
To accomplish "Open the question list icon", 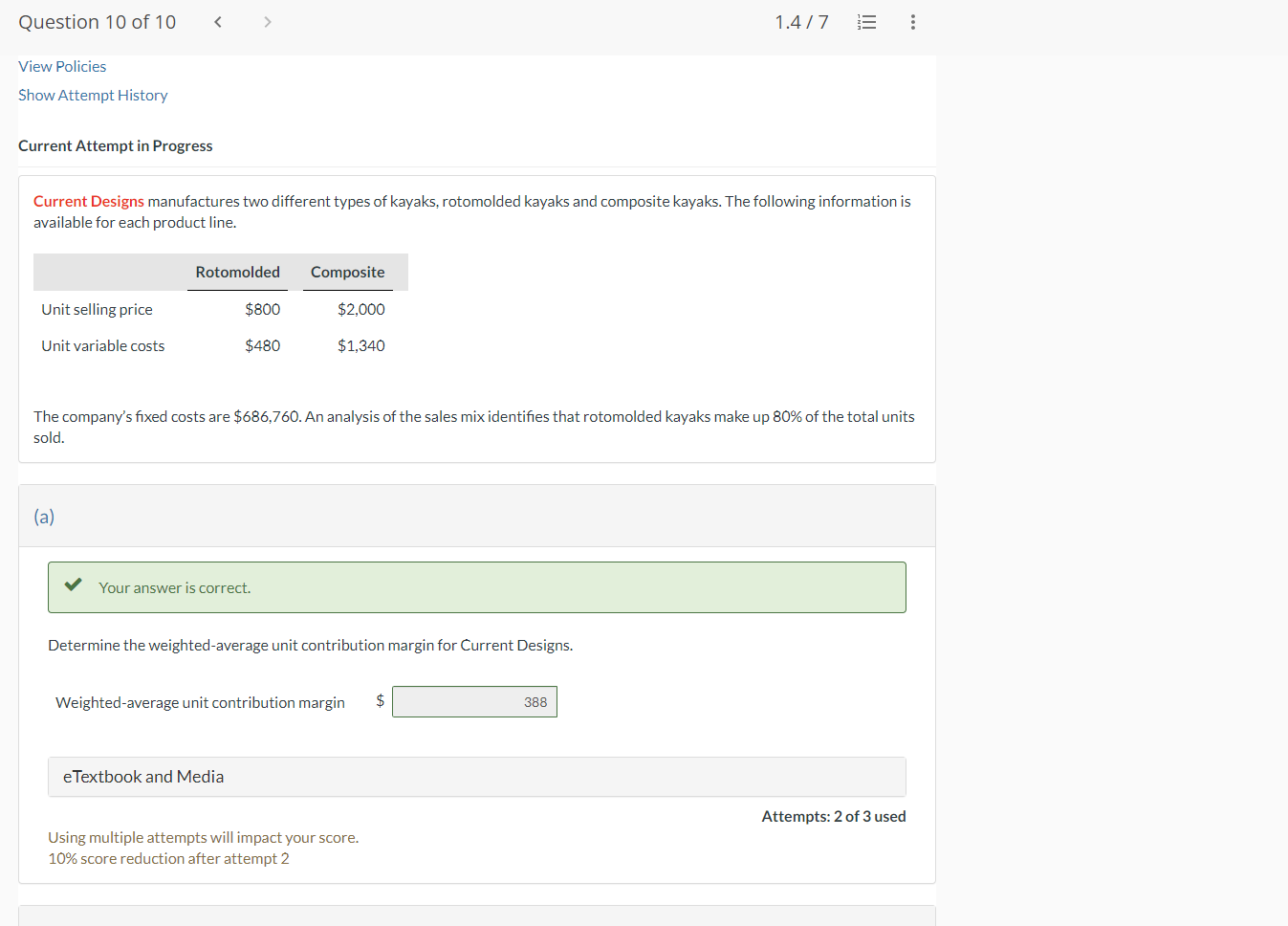I will 867,22.
